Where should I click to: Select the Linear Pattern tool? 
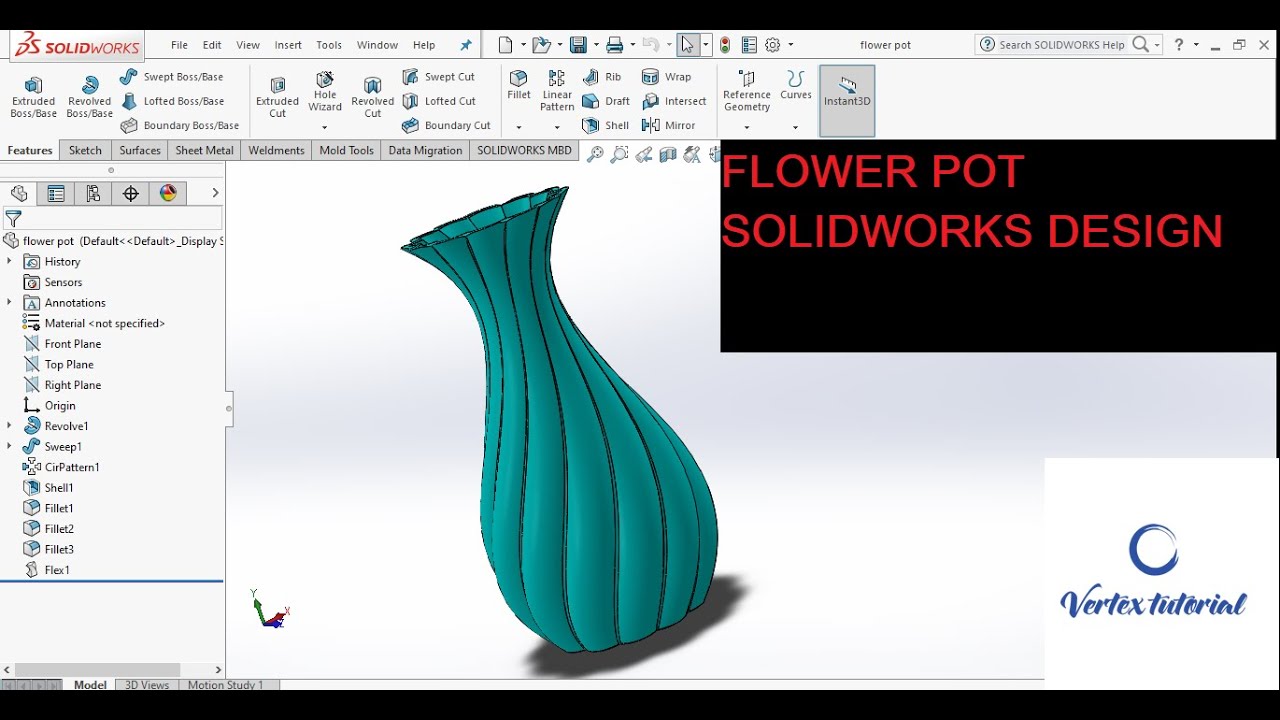point(557,91)
